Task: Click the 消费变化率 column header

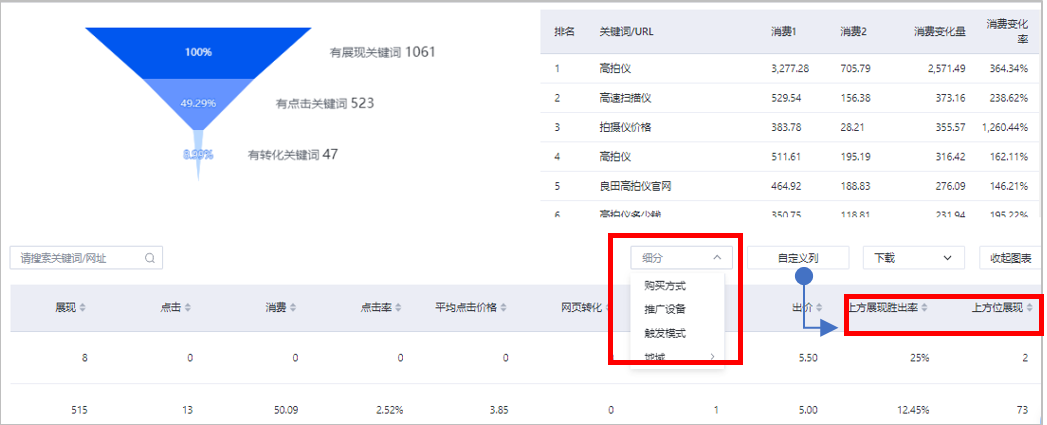Action: tap(1007, 31)
